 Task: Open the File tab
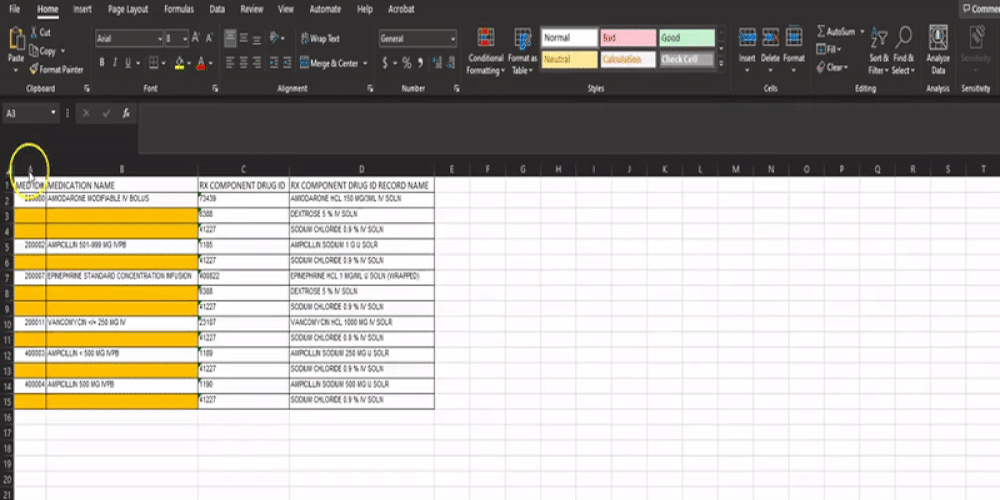15,9
